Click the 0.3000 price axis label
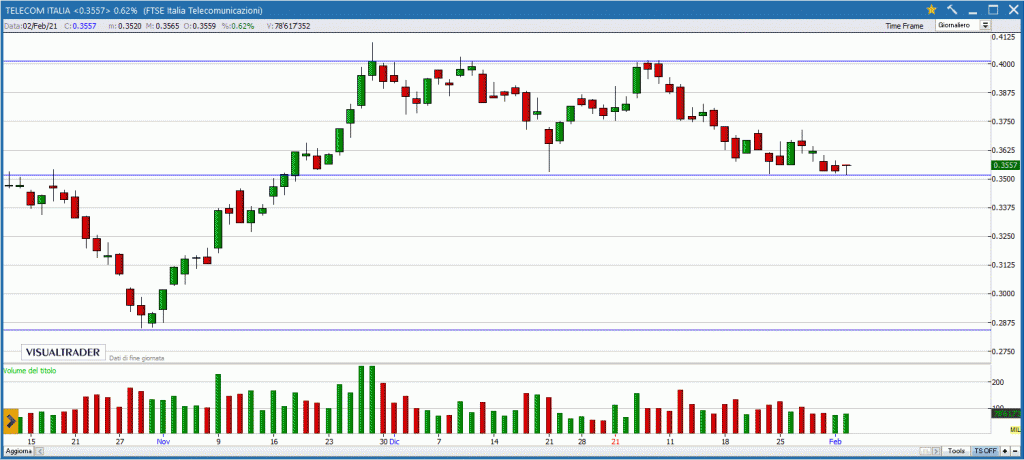The width and height of the screenshot is (1024, 460). click(x=1005, y=294)
